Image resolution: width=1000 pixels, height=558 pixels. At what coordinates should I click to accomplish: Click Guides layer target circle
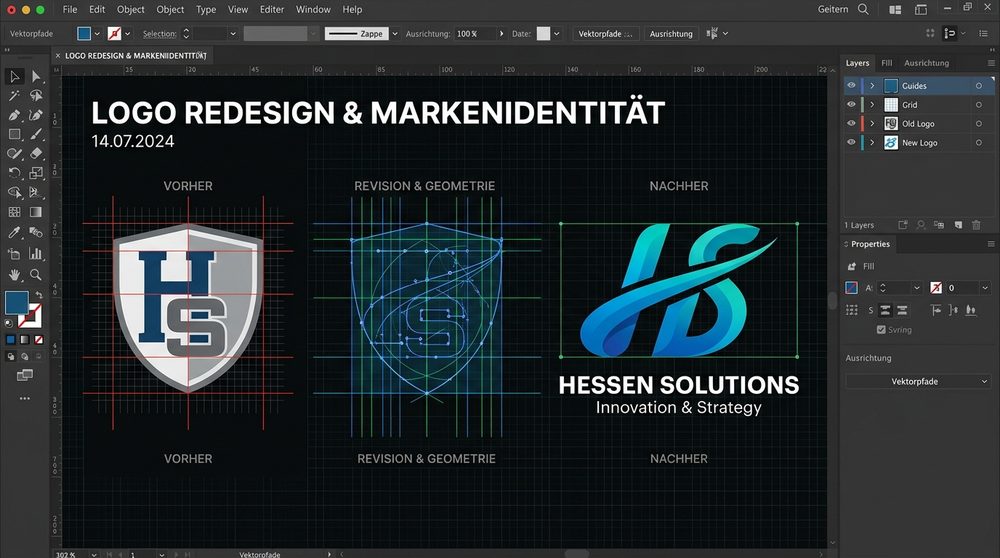[x=979, y=85]
